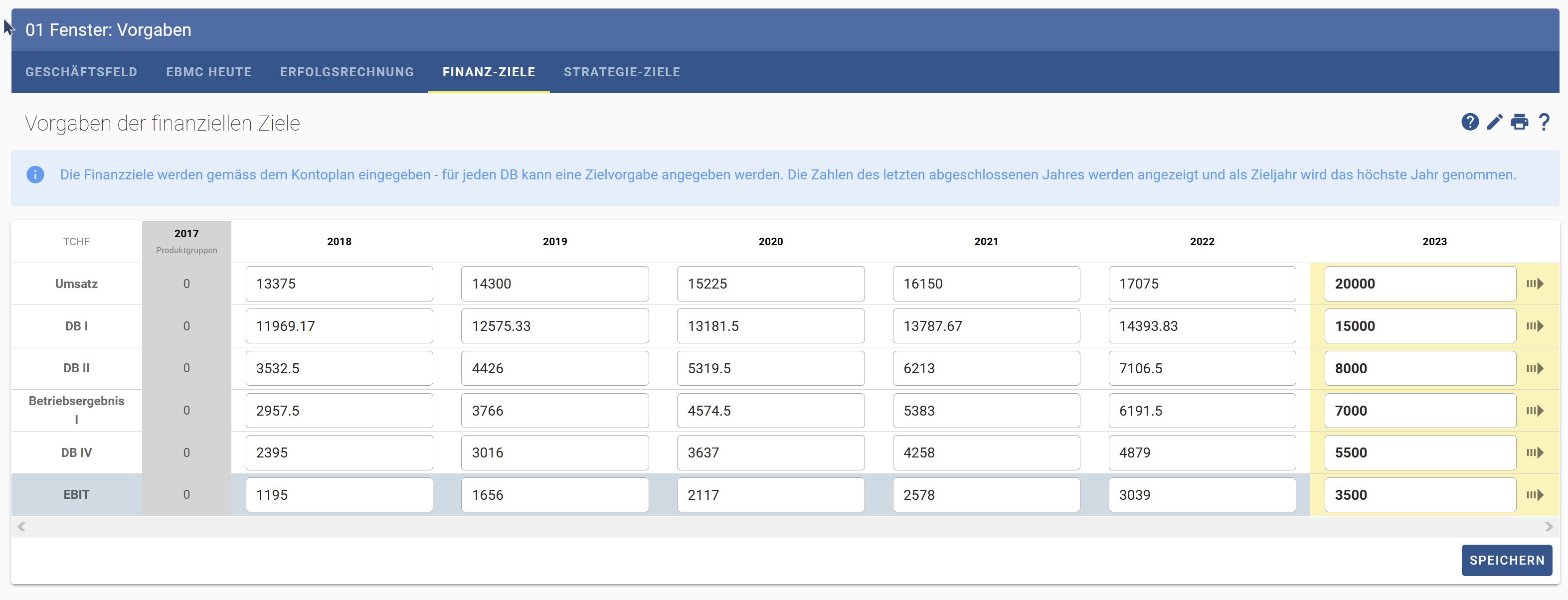
Task: Click the DB II 2019 field 4426
Action: coord(554,369)
